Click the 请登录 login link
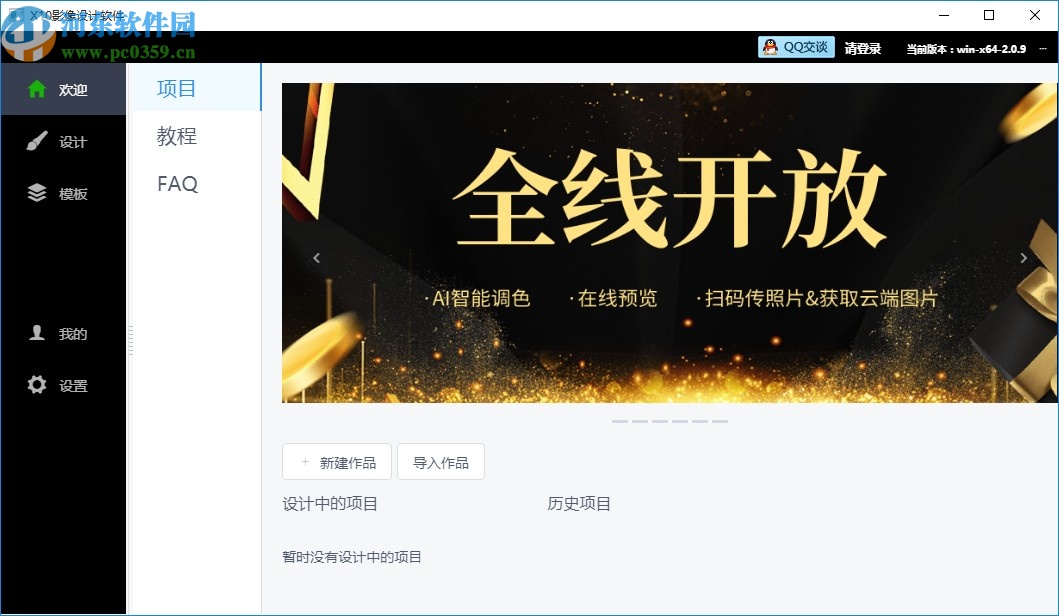 pyautogui.click(x=862, y=47)
